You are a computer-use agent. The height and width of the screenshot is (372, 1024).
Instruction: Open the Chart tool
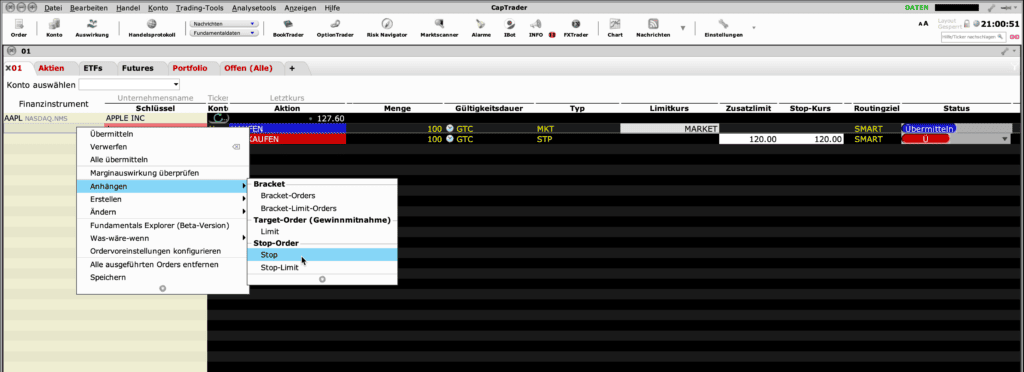pyautogui.click(x=615, y=28)
